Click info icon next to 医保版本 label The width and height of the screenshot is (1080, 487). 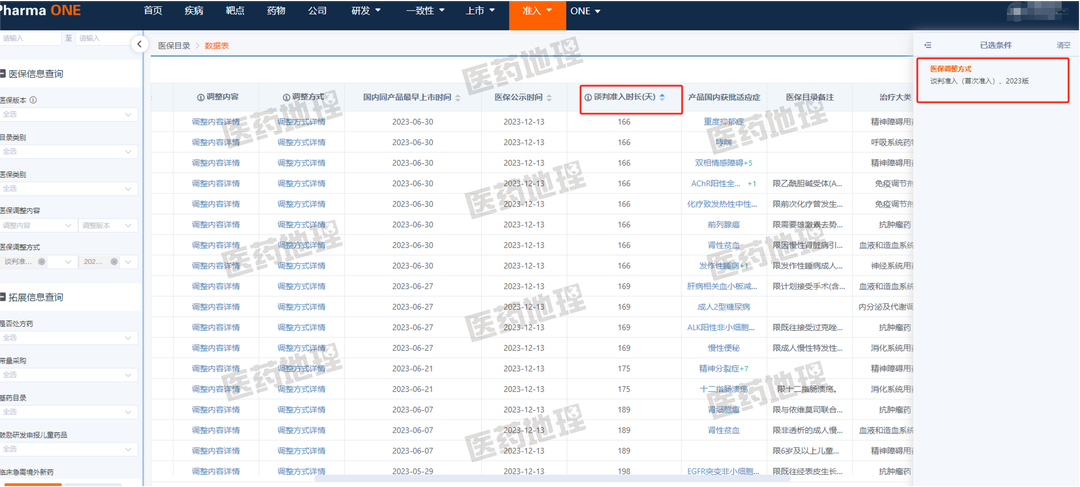[x=33, y=100]
